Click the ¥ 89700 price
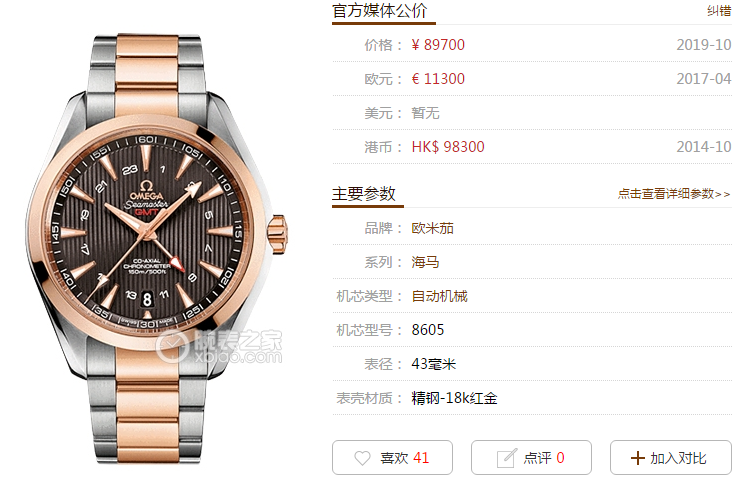752x480 pixels. click(x=438, y=45)
